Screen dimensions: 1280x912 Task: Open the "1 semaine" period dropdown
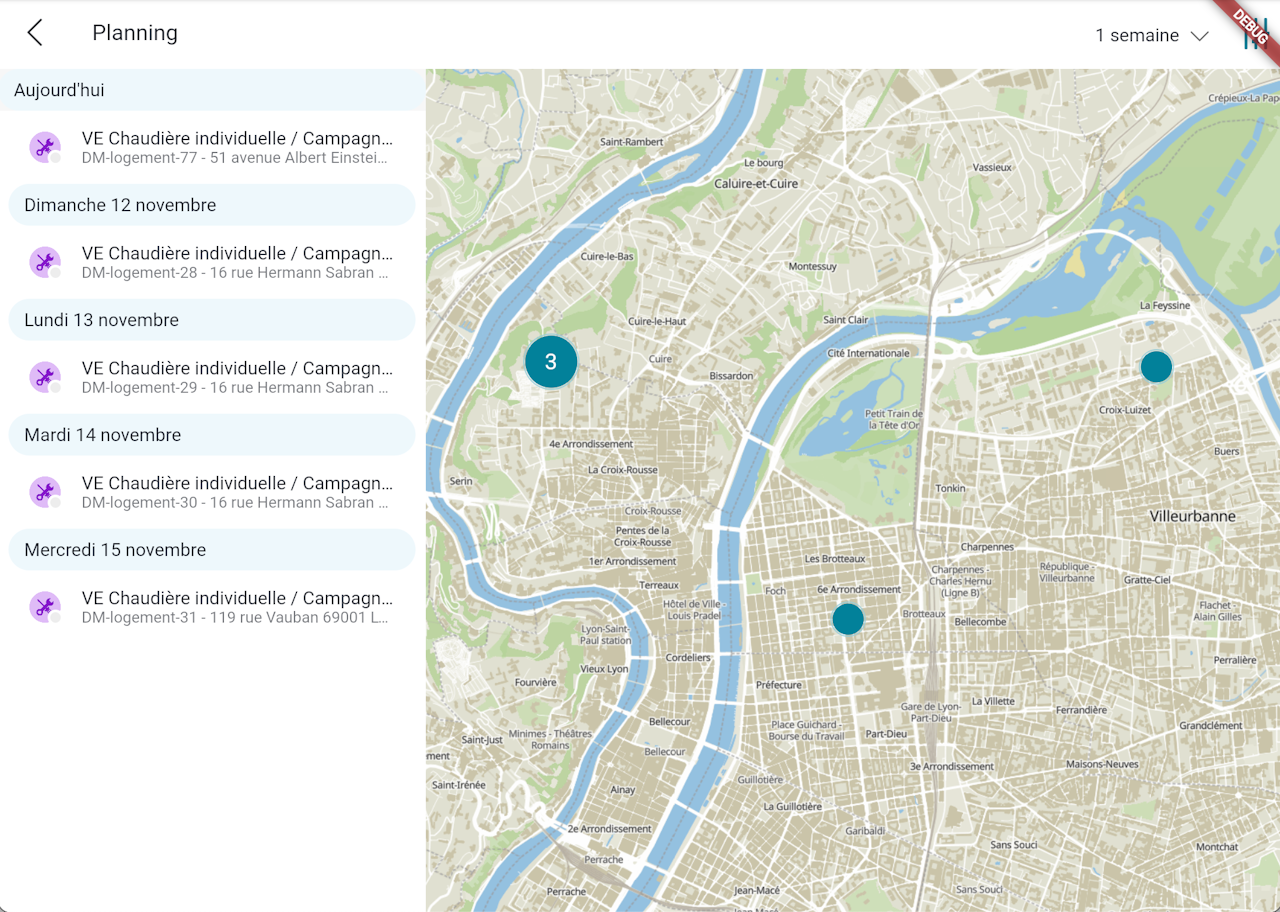1138,36
